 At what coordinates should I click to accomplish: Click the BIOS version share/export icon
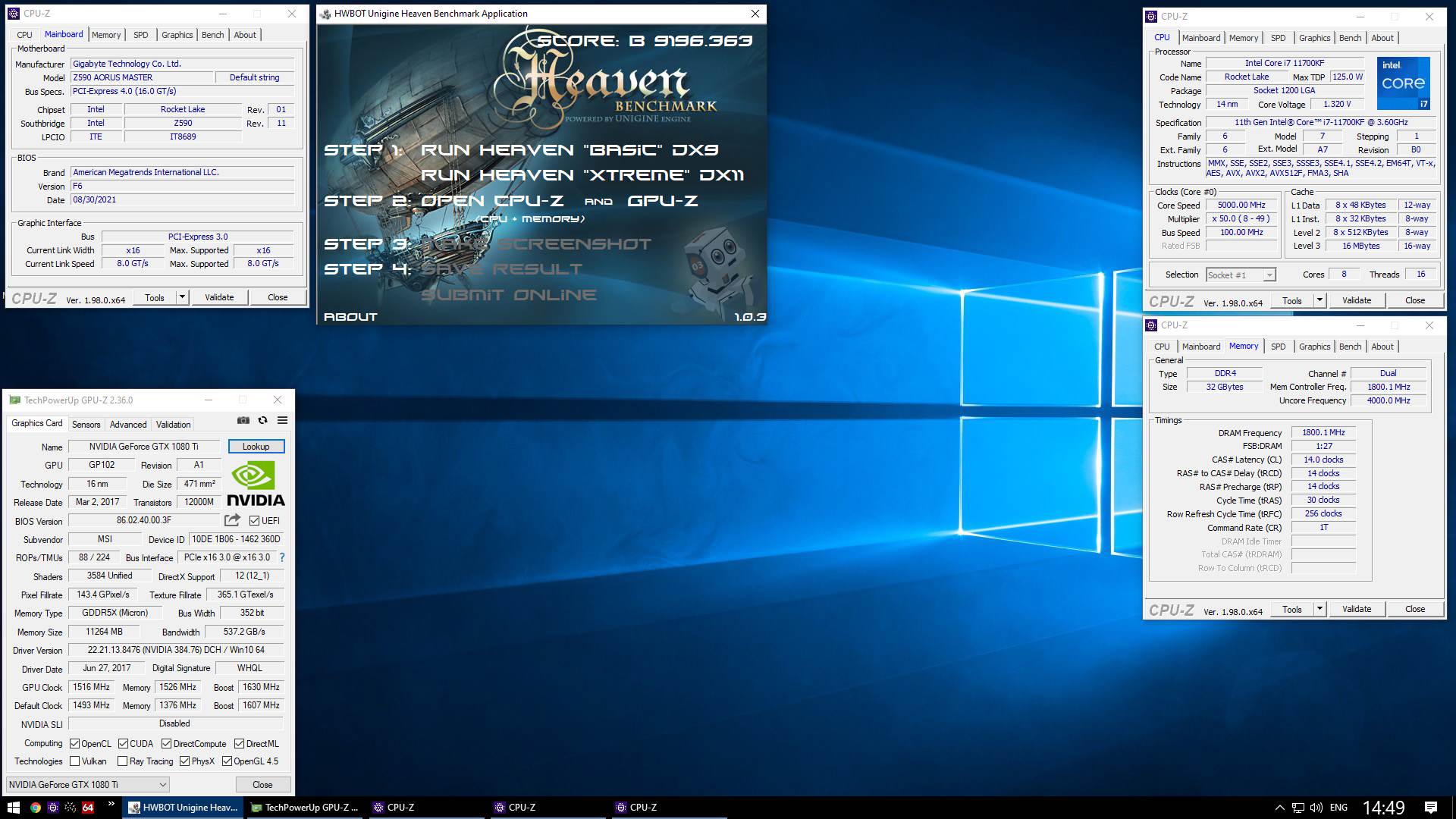(x=232, y=520)
